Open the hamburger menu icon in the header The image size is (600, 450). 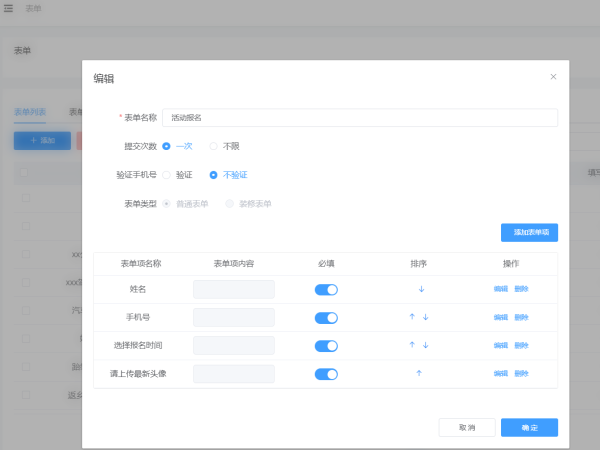click(x=8, y=8)
